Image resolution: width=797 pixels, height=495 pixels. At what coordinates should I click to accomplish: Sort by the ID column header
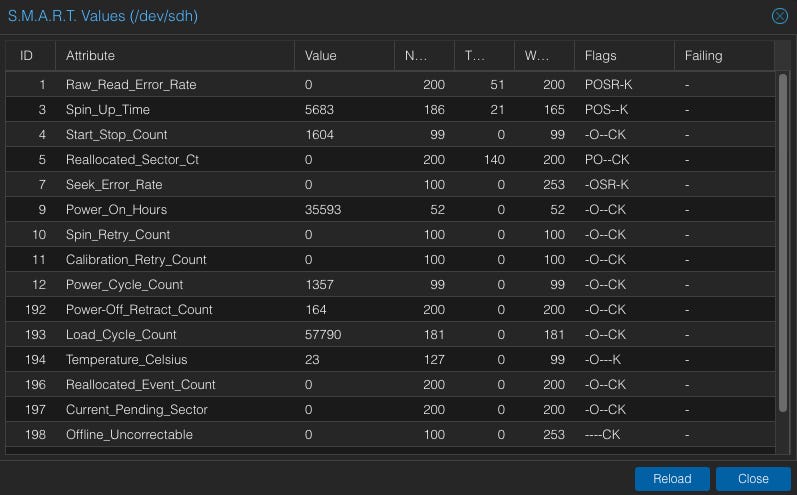tap(30, 55)
